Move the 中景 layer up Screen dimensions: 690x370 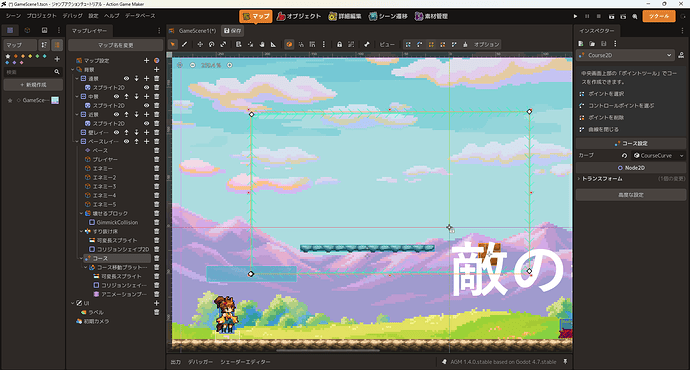tap(126, 96)
